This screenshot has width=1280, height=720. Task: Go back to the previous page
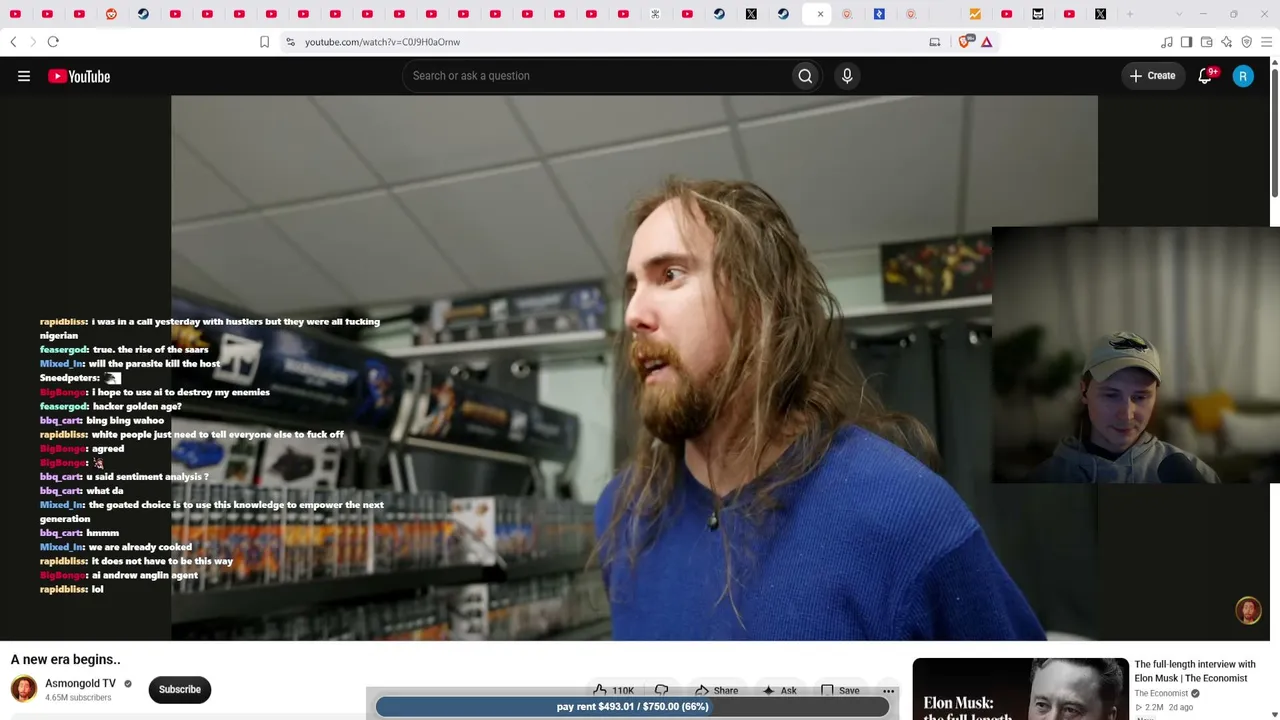[x=13, y=42]
